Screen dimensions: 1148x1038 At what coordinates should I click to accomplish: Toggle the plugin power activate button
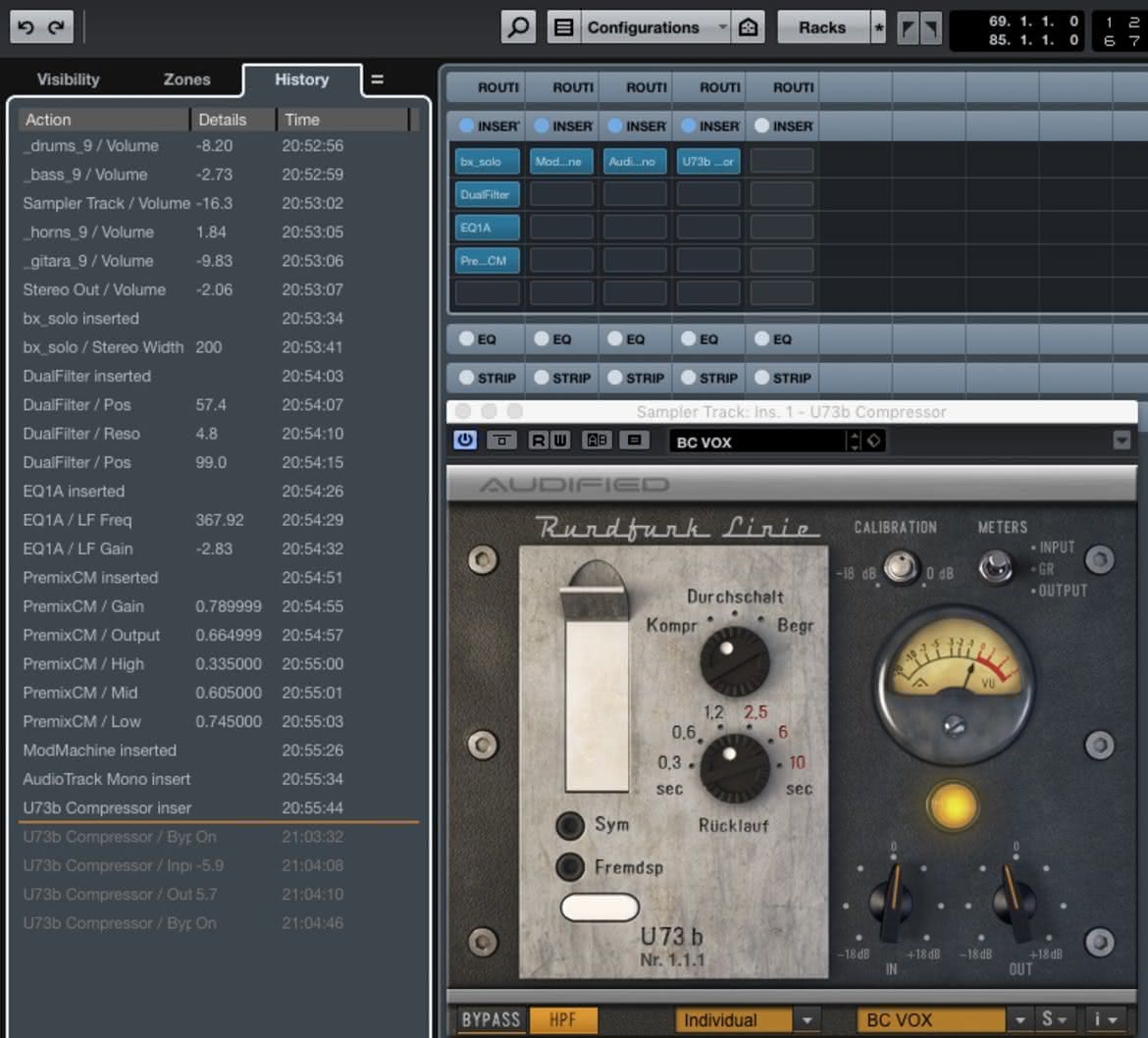tap(465, 440)
